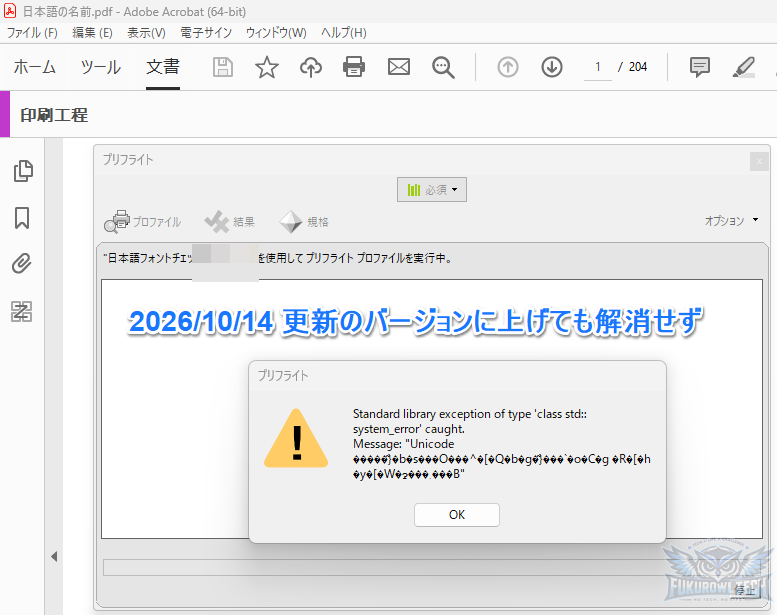Go to next page arrow icon
777x615 pixels.
(552, 67)
